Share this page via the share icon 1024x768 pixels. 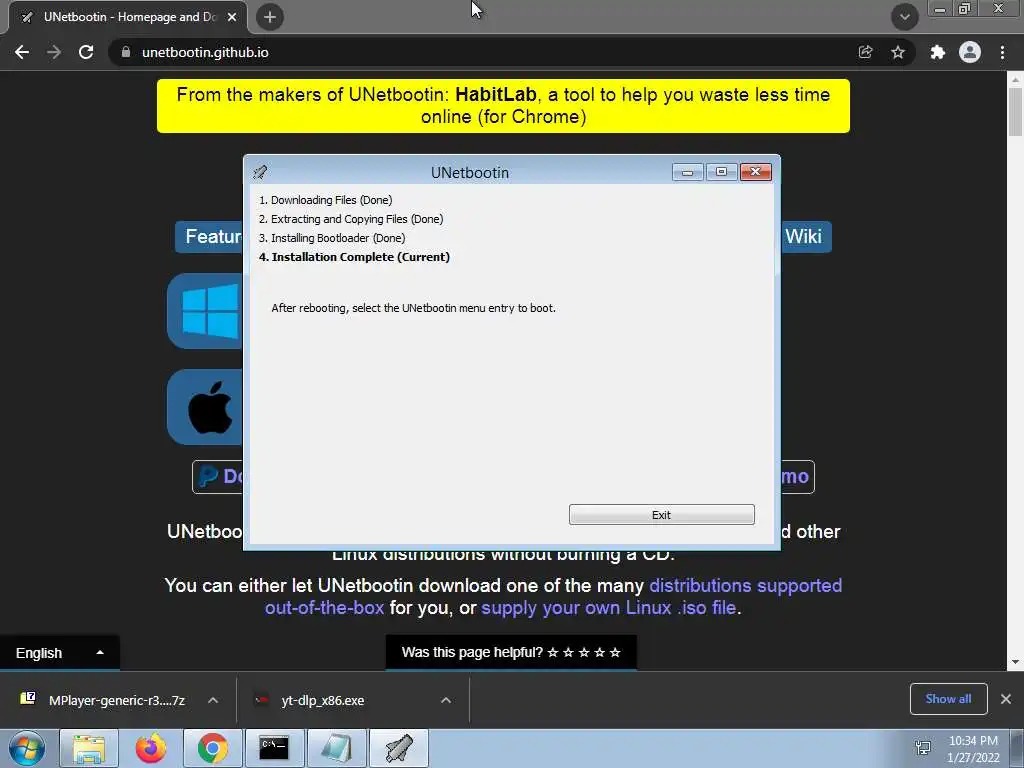[865, 52]
